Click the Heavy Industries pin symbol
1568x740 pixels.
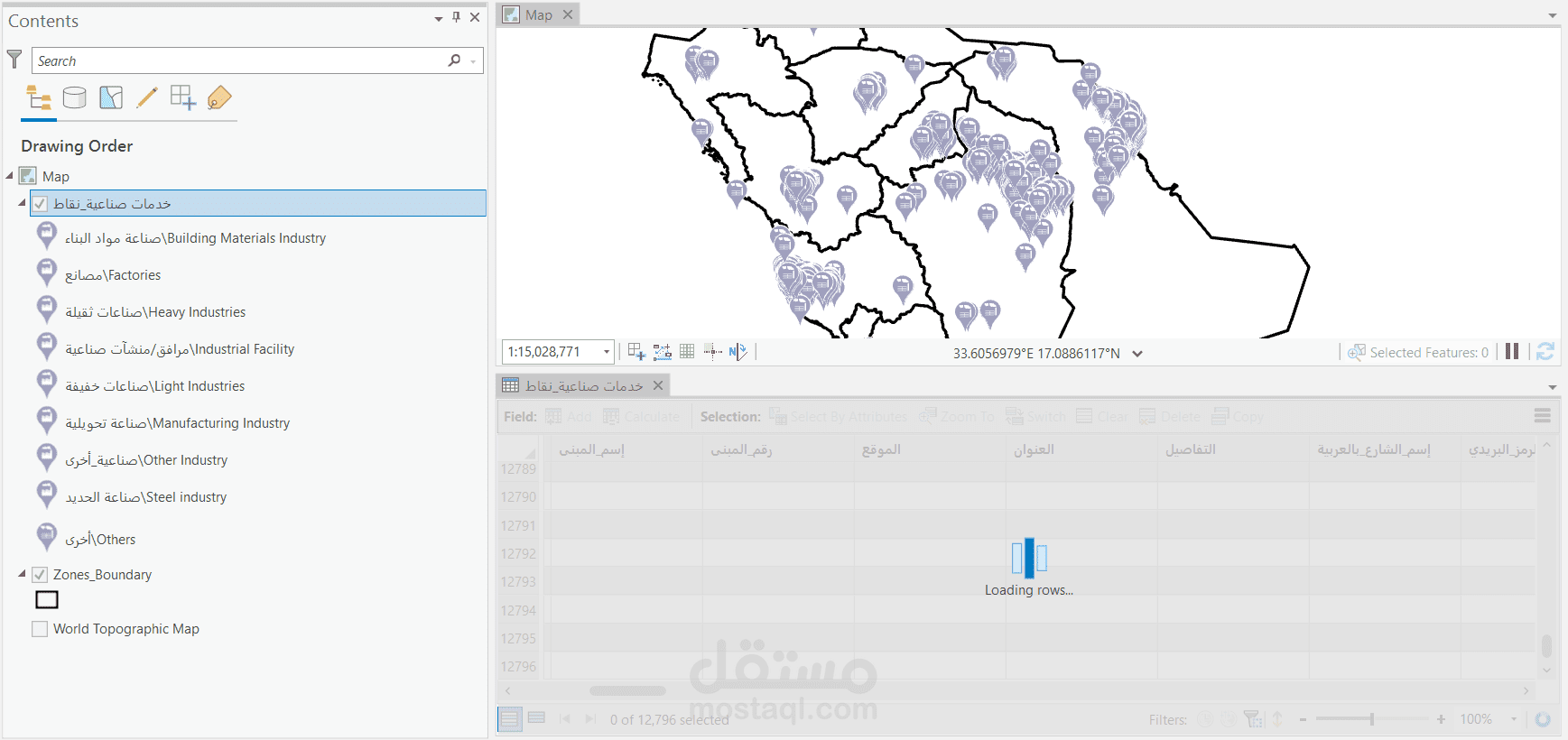pyautogui.click(x=47, y=310)
